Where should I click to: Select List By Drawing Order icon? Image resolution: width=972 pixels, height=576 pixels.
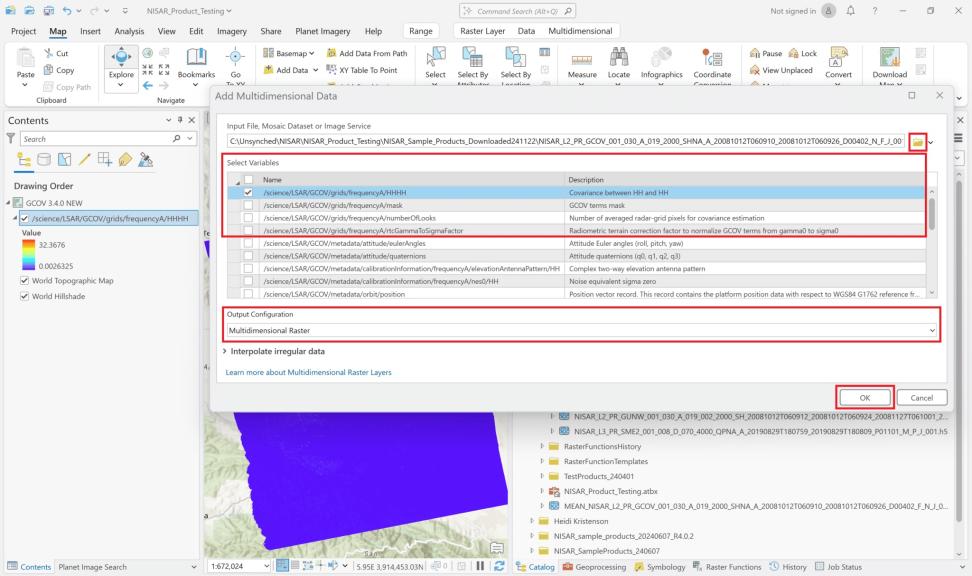coord(24,160)
